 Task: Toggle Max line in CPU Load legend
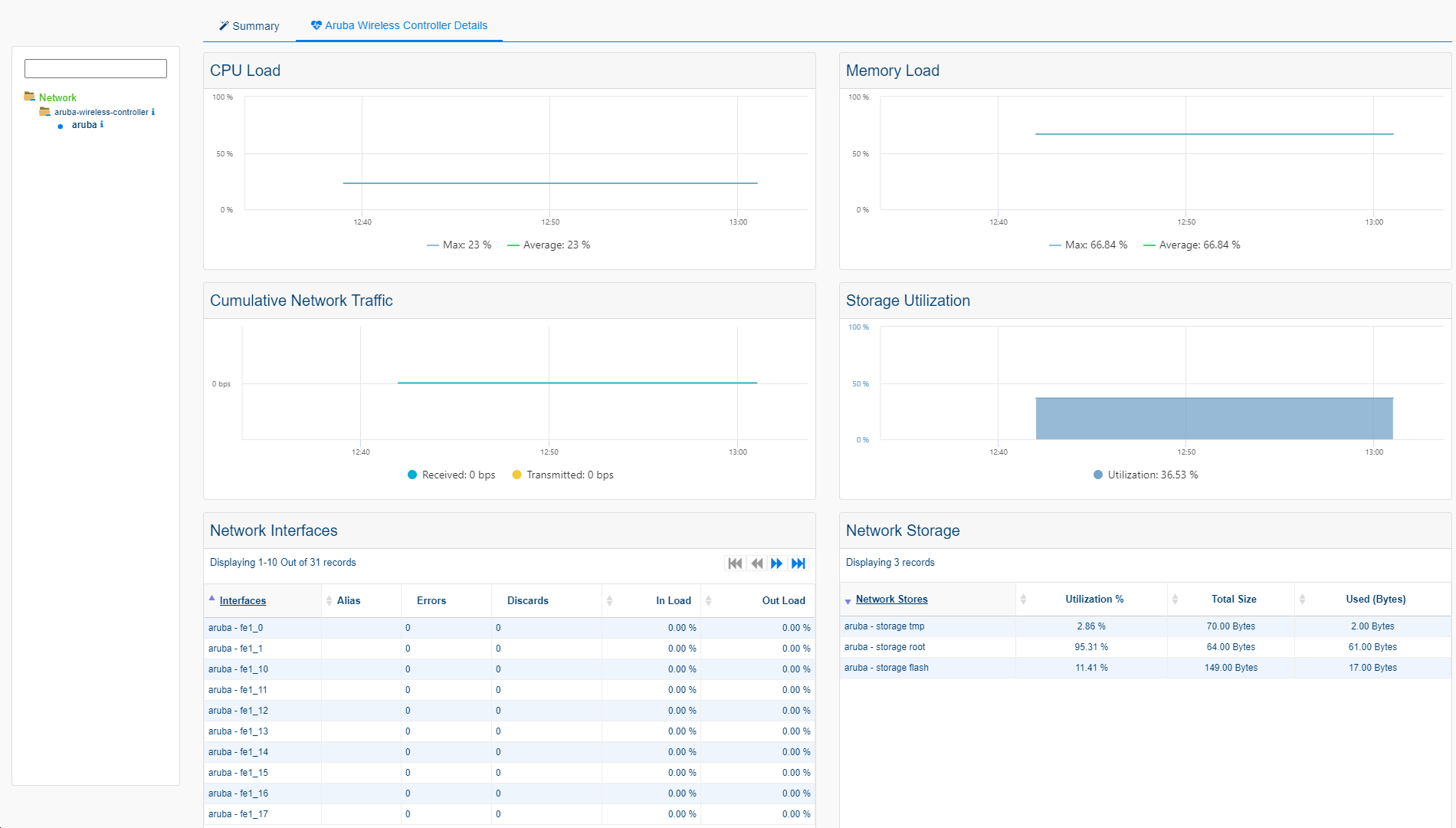click(x=459, y=245)
